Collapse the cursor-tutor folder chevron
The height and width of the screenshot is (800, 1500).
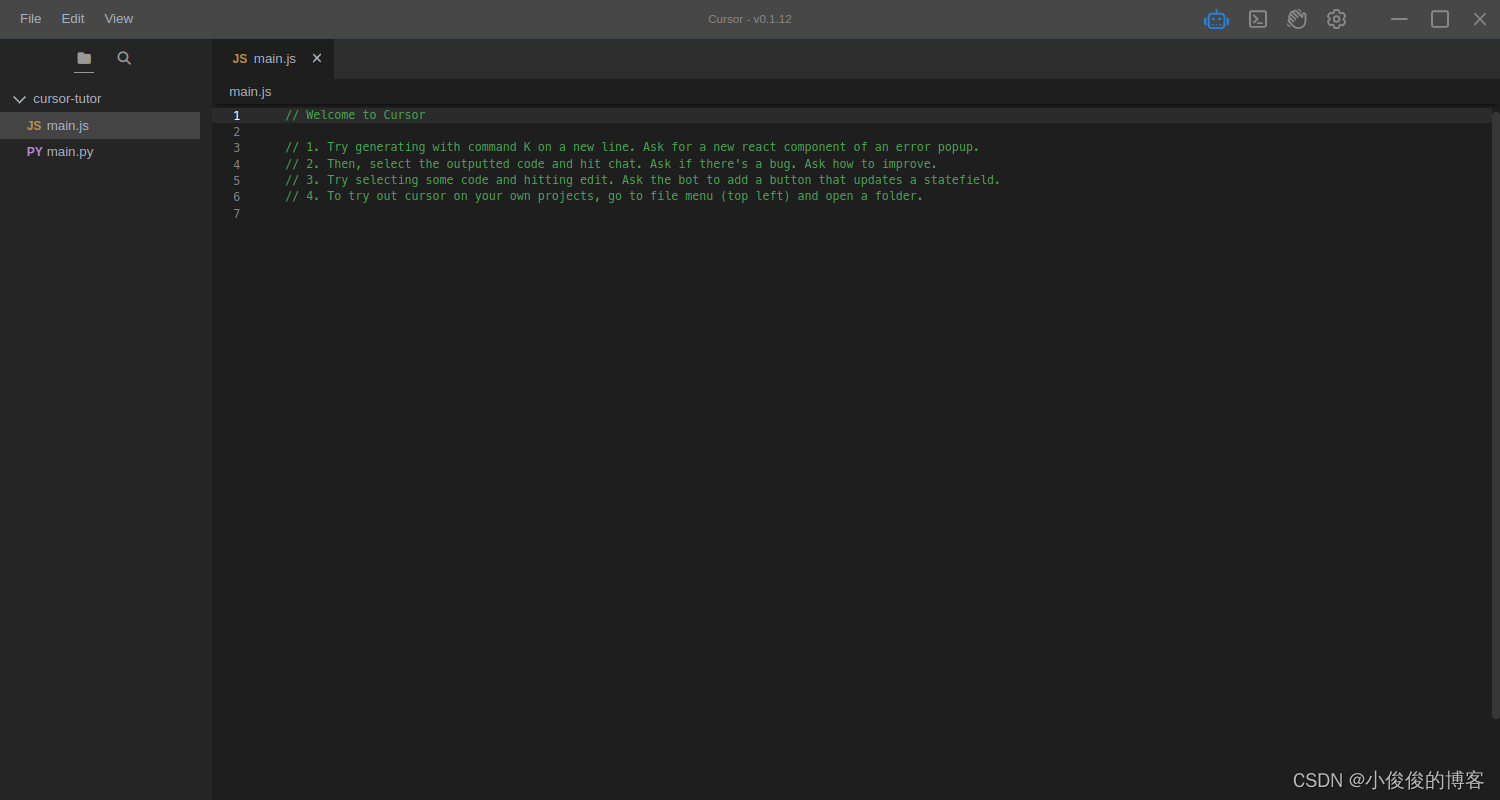[x=19, y=99]
